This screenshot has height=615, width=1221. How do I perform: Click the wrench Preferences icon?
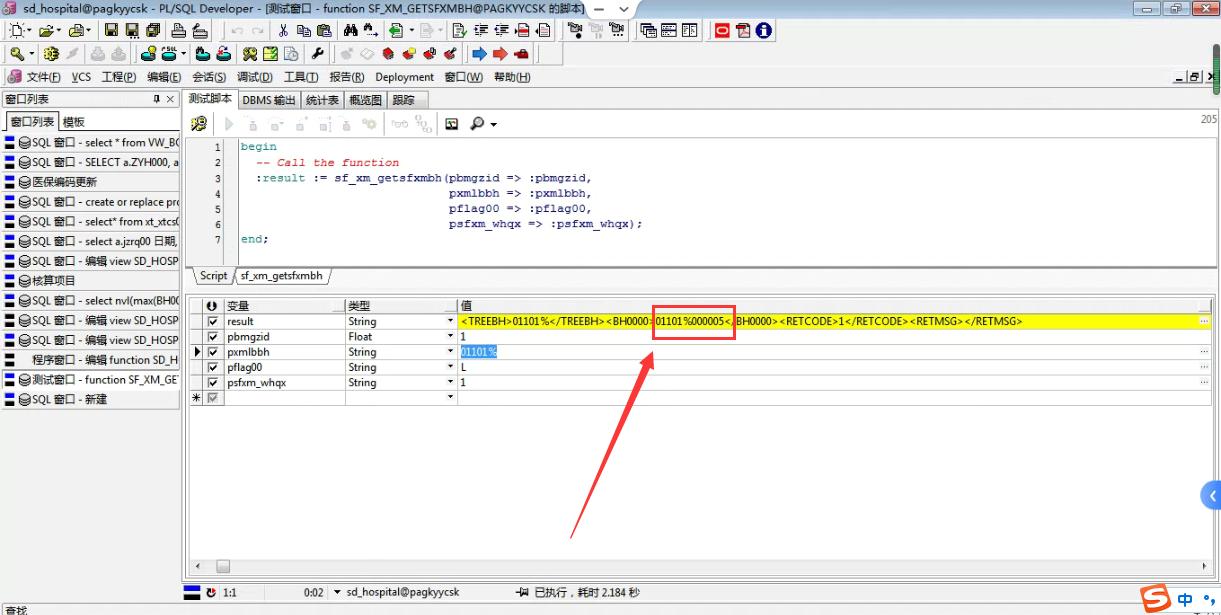318,54
